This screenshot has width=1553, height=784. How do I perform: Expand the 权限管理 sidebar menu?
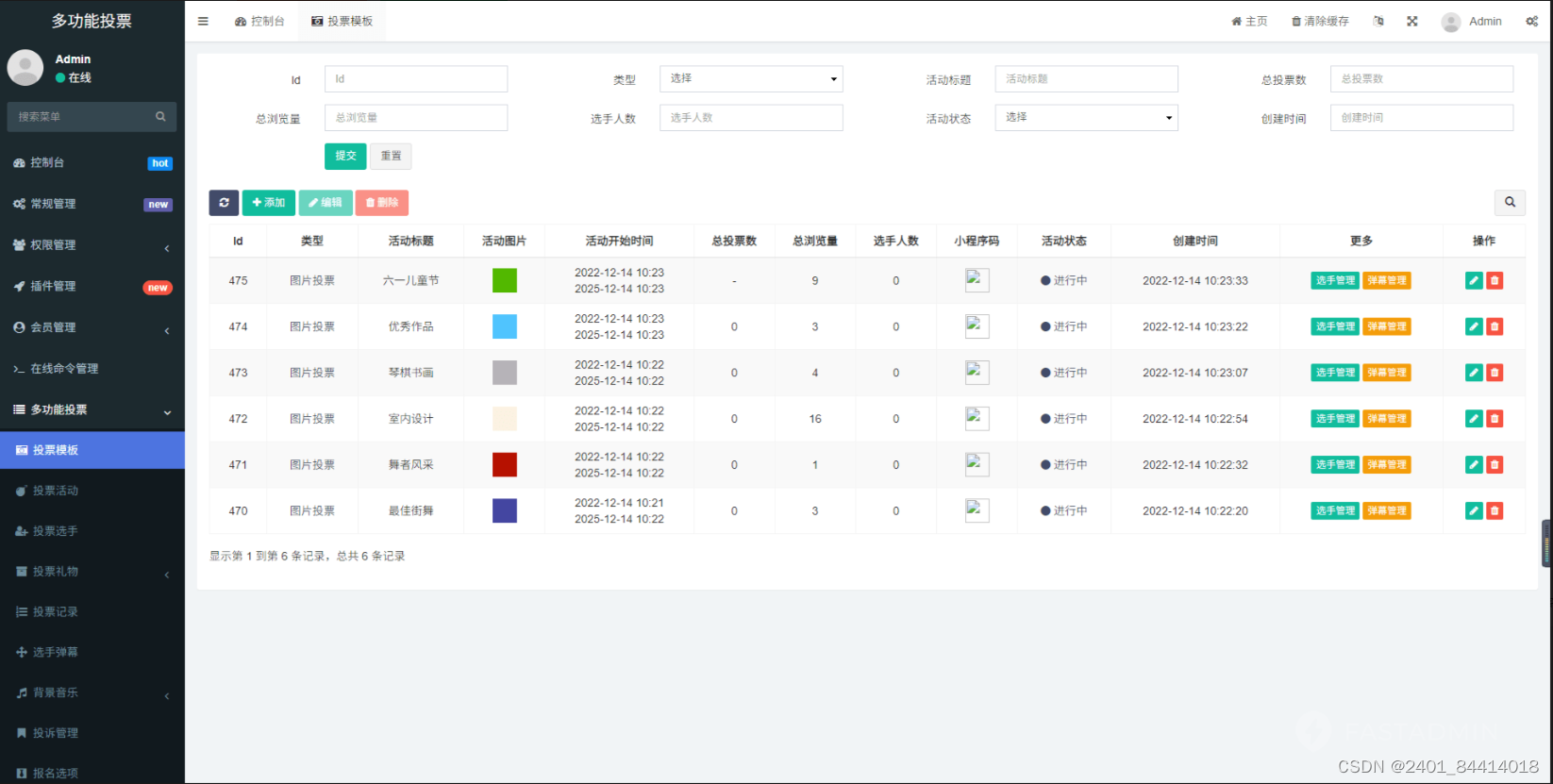click(x=92, y=245)
